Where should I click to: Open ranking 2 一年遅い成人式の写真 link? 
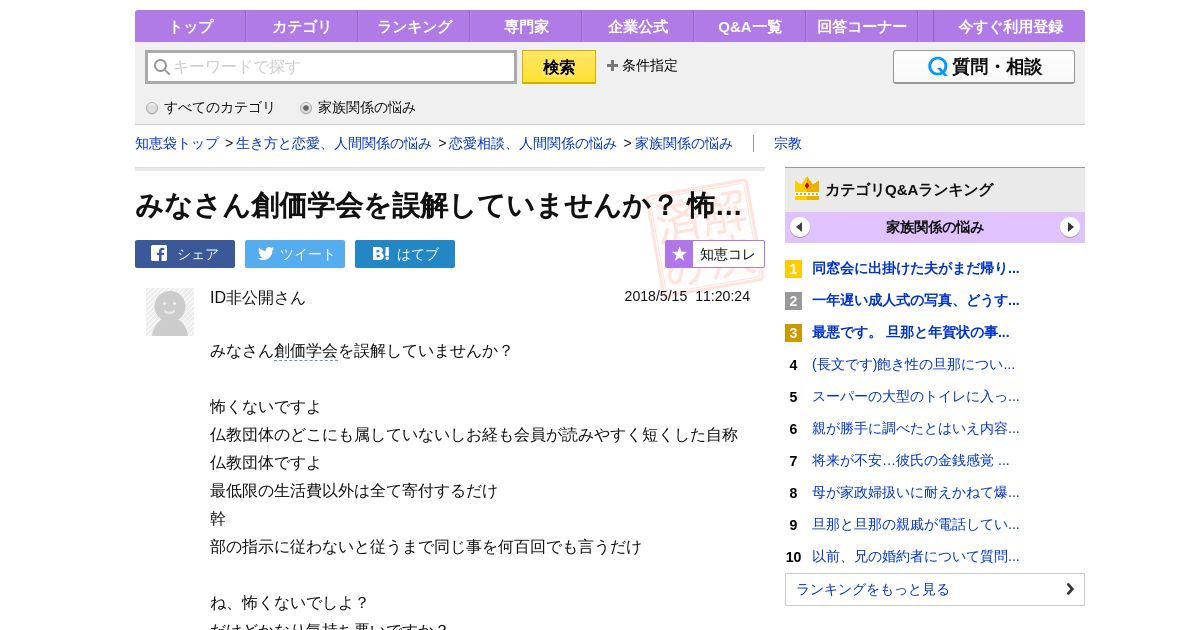[x=916, y=300]
